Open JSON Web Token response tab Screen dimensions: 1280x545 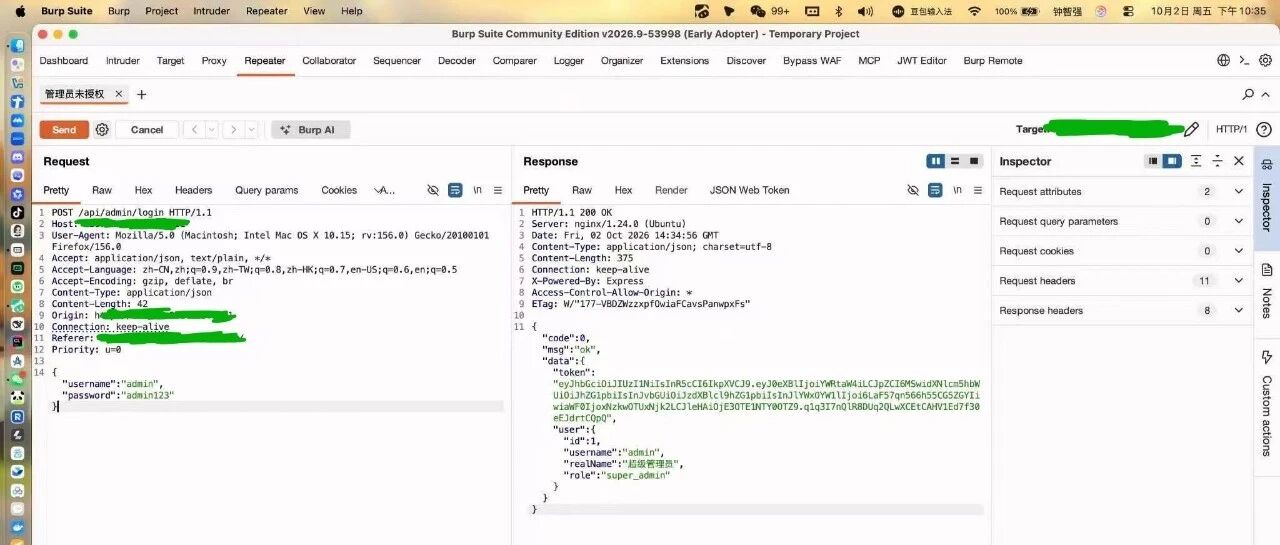(x=749, y=190)
